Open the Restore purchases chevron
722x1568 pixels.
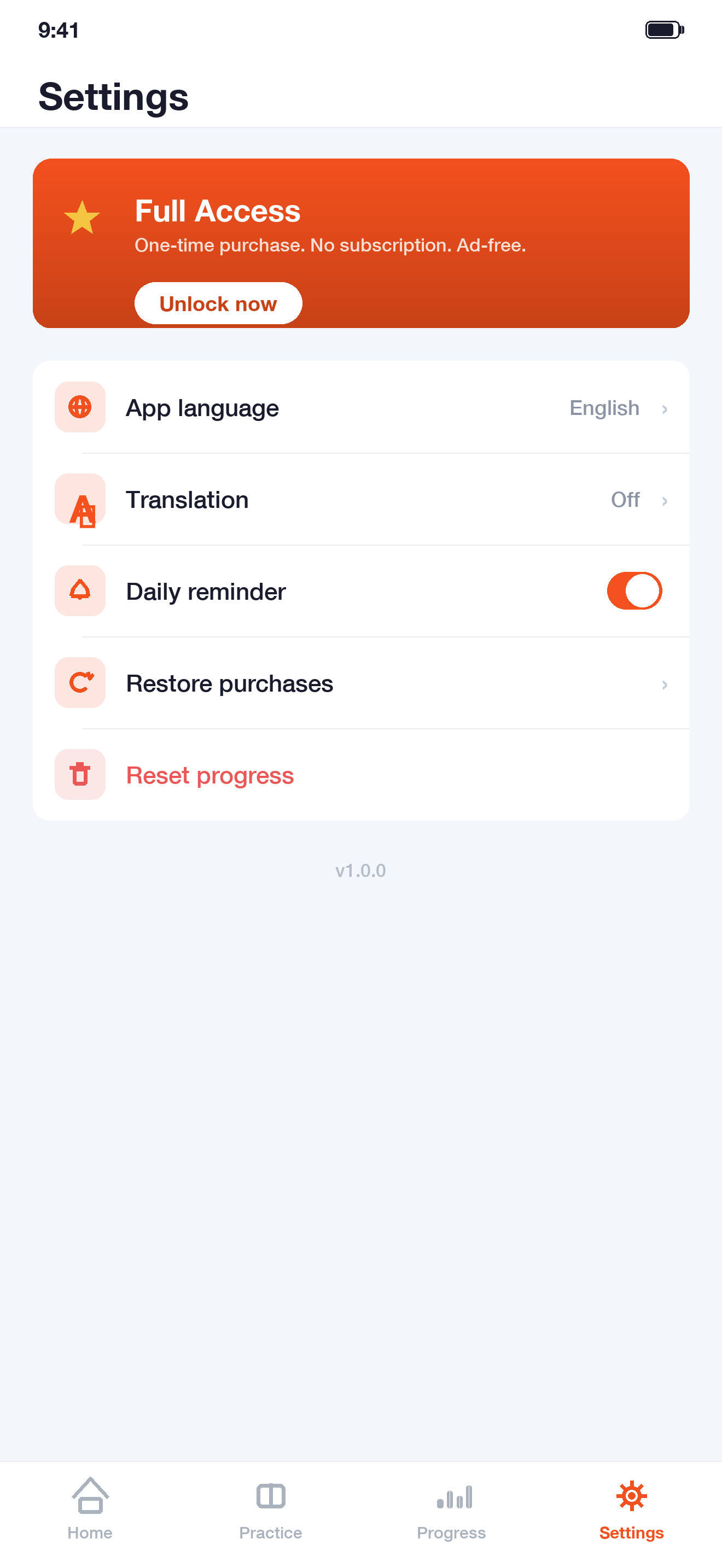(664, 685)
